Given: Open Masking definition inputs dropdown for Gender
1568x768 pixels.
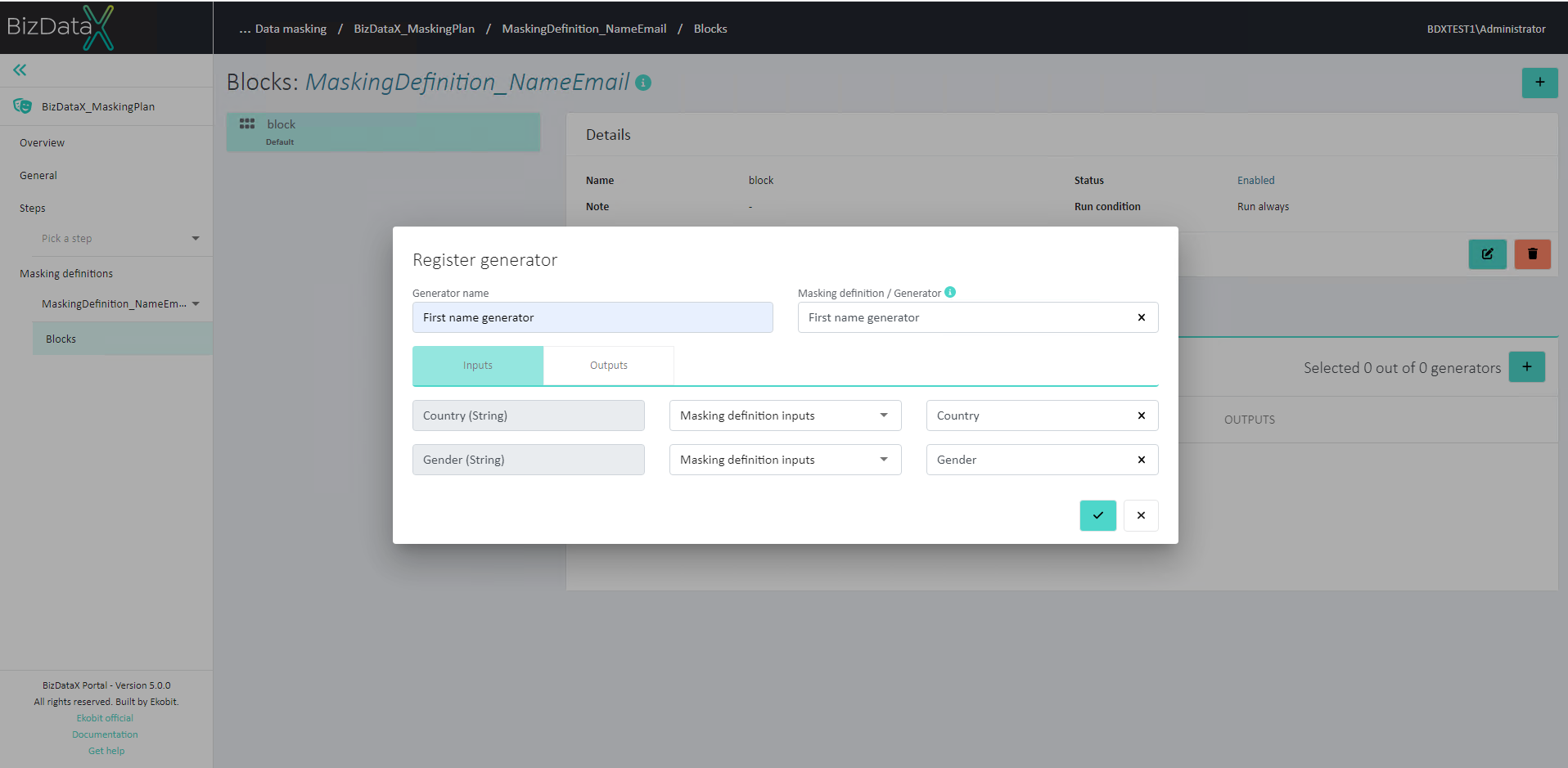Looking at the screenshot, I should [785, 460].
